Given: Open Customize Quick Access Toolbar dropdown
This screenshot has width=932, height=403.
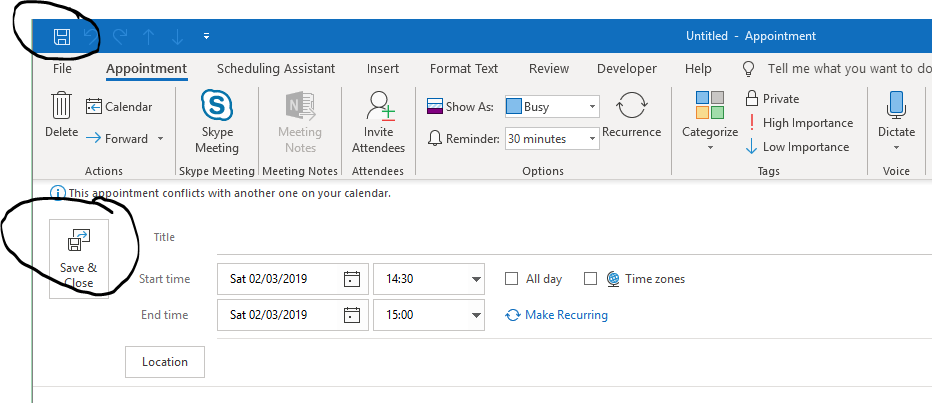Looking at the screenshot, I should (206, 36).
